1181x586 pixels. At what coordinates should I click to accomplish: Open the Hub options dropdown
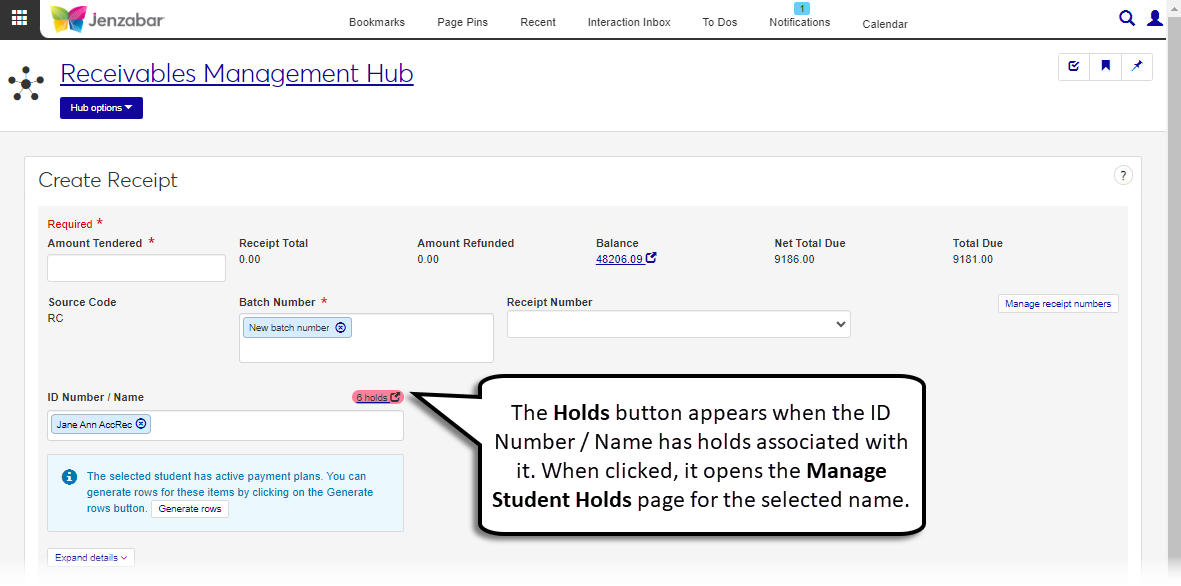point(101,108)
